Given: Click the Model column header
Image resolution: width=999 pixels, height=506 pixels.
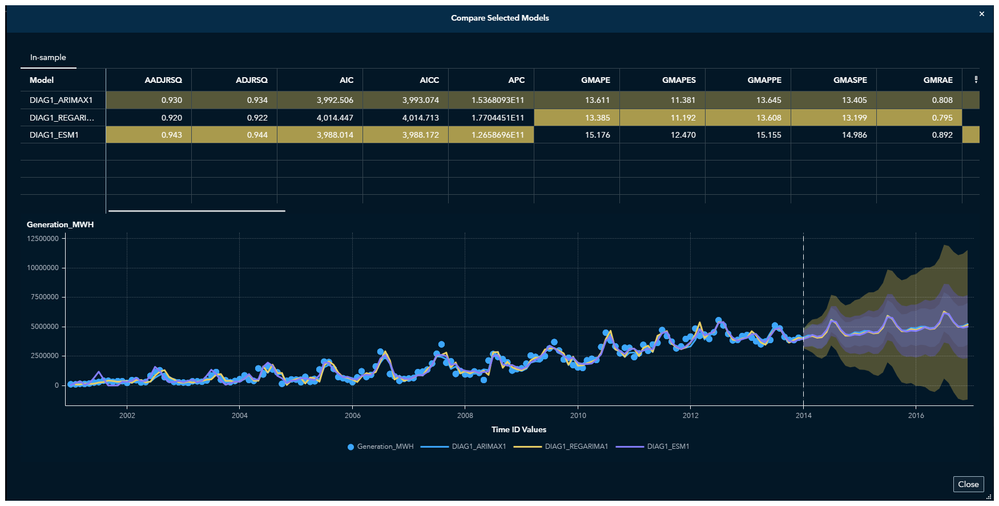Looking at the screenshot, I should click(x=42, y=79).
